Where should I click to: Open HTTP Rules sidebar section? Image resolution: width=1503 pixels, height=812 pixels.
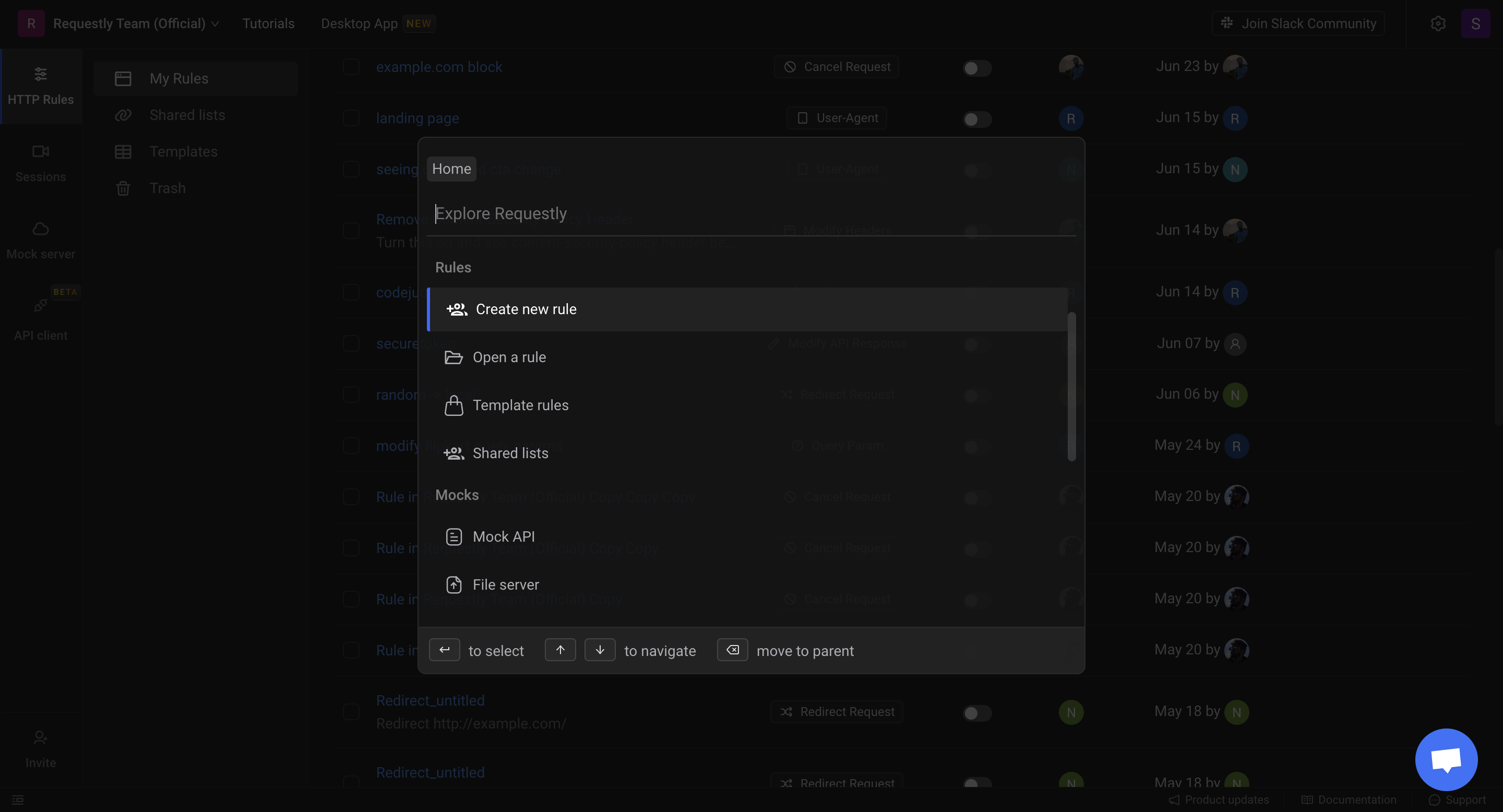[x=41, y=86]
